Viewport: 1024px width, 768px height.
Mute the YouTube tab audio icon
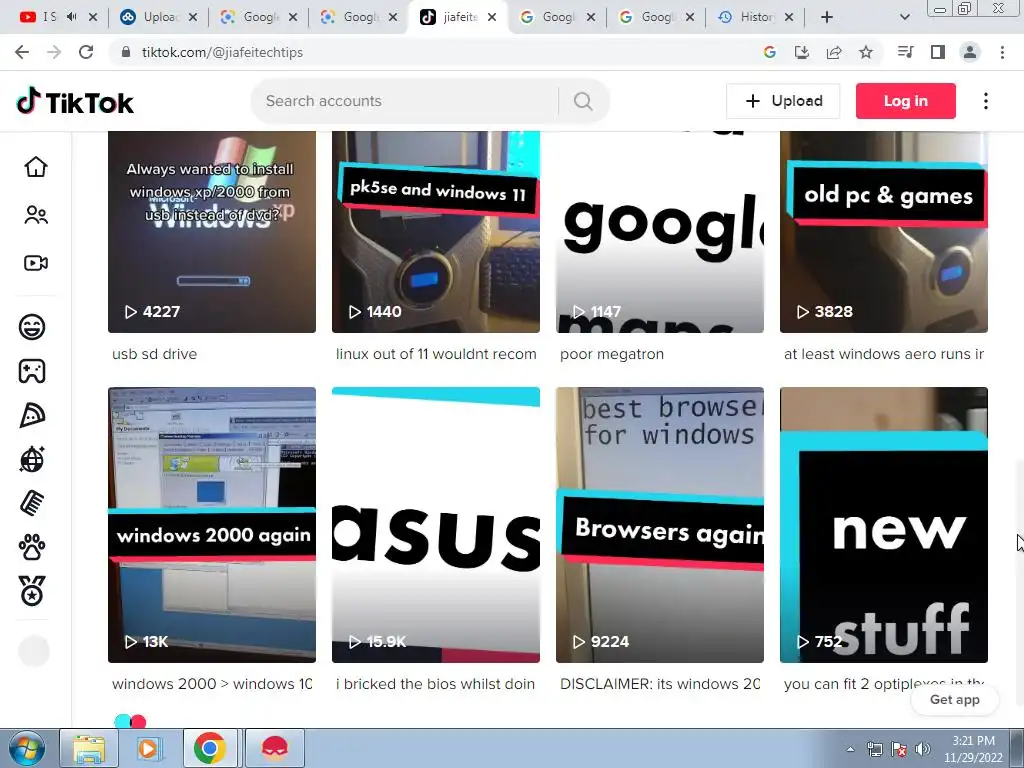click(x=71, y=17)
